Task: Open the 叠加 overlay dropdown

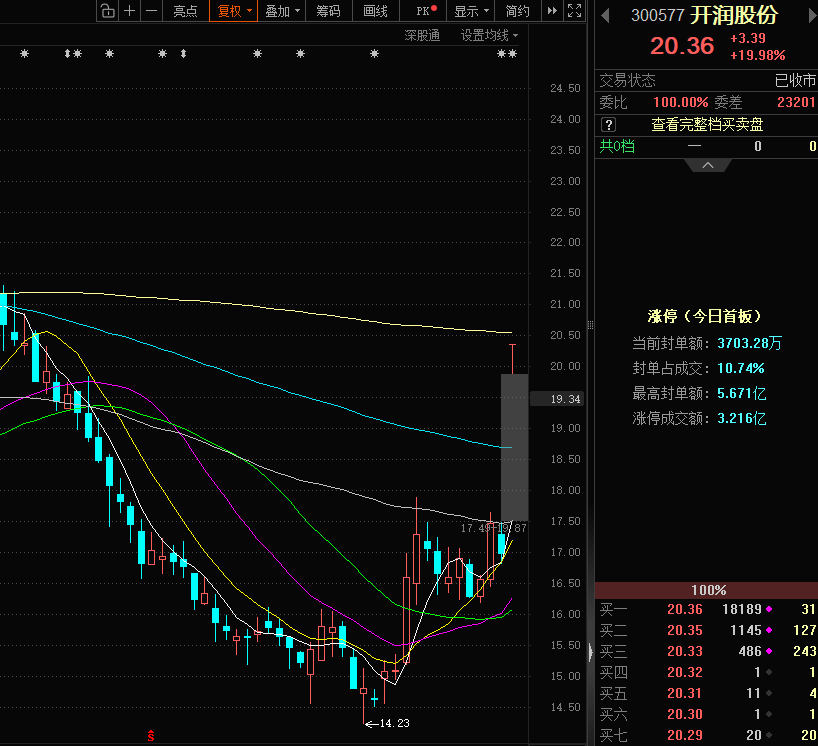Action: click(282, 11)
